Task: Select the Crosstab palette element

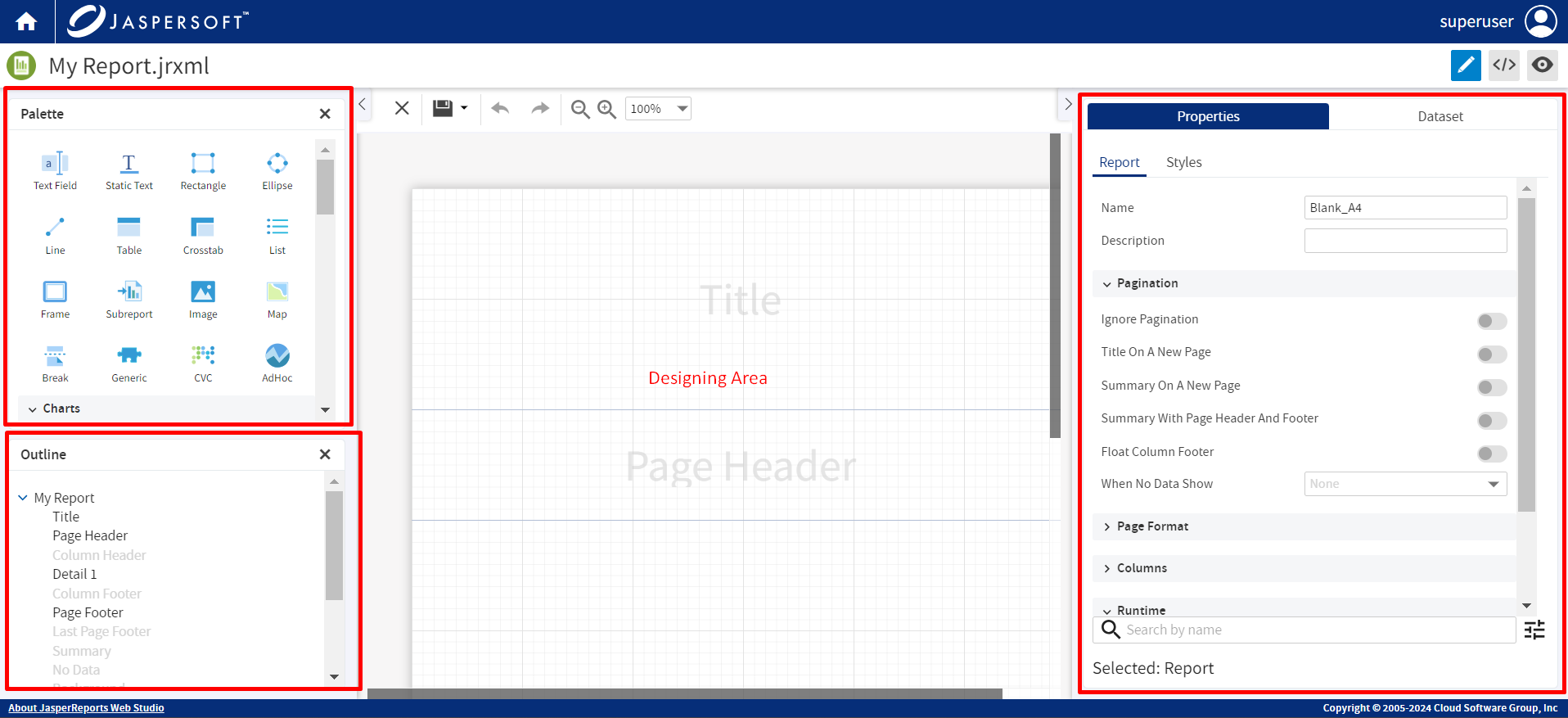Action: point(203,236)
